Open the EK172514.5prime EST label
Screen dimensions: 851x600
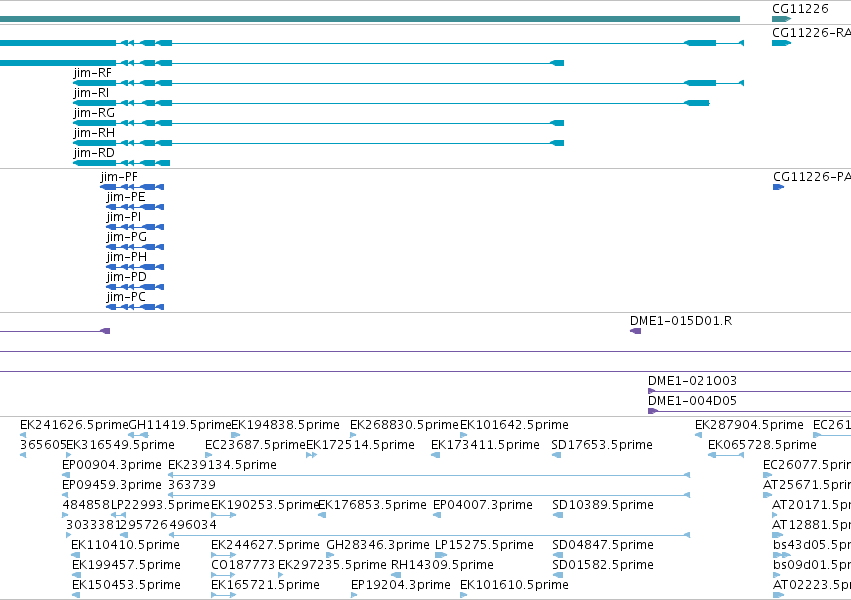(x=360, y=445)
